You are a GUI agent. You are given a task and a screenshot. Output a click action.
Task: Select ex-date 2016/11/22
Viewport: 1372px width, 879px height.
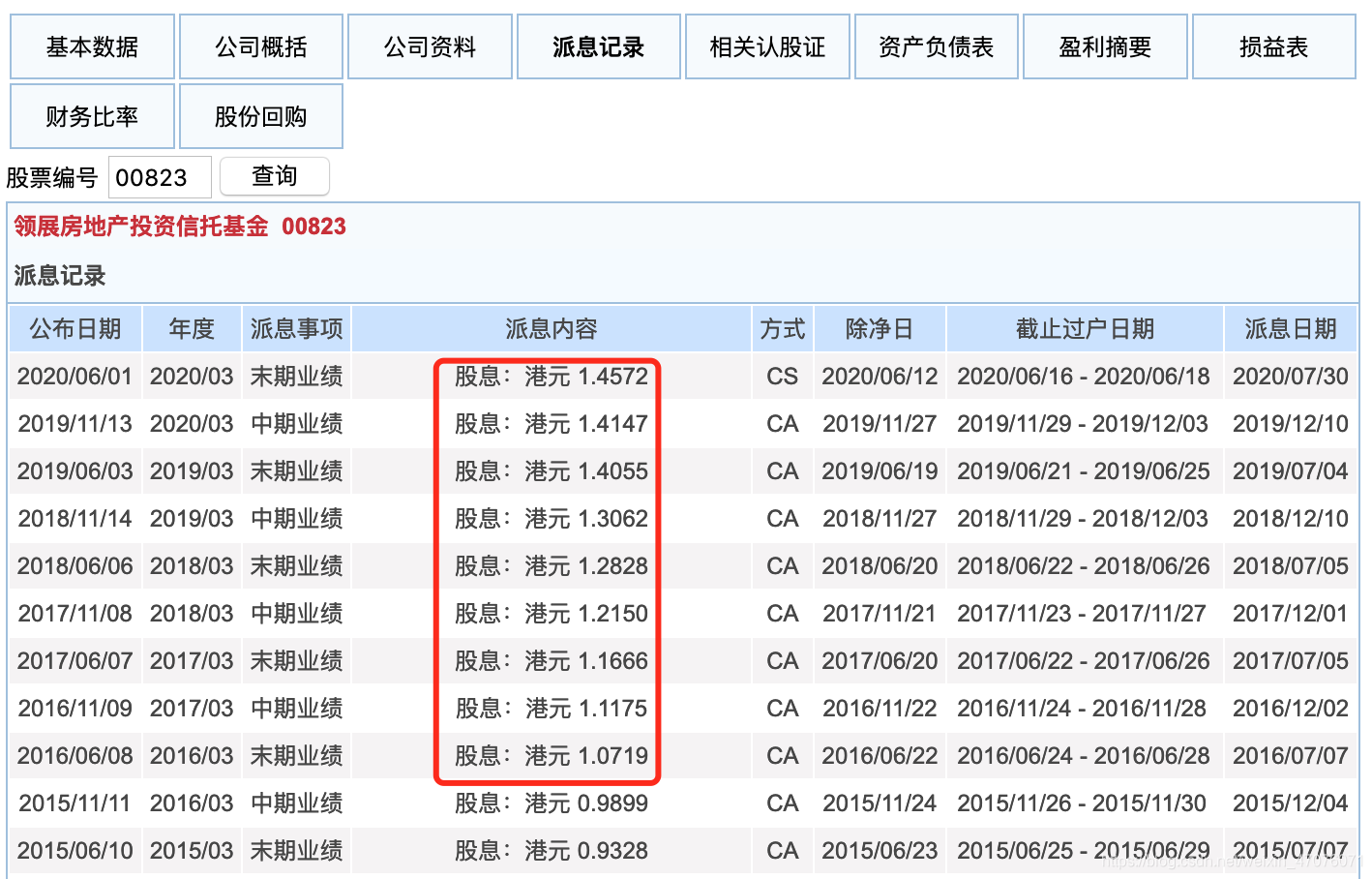pos(880,709)
